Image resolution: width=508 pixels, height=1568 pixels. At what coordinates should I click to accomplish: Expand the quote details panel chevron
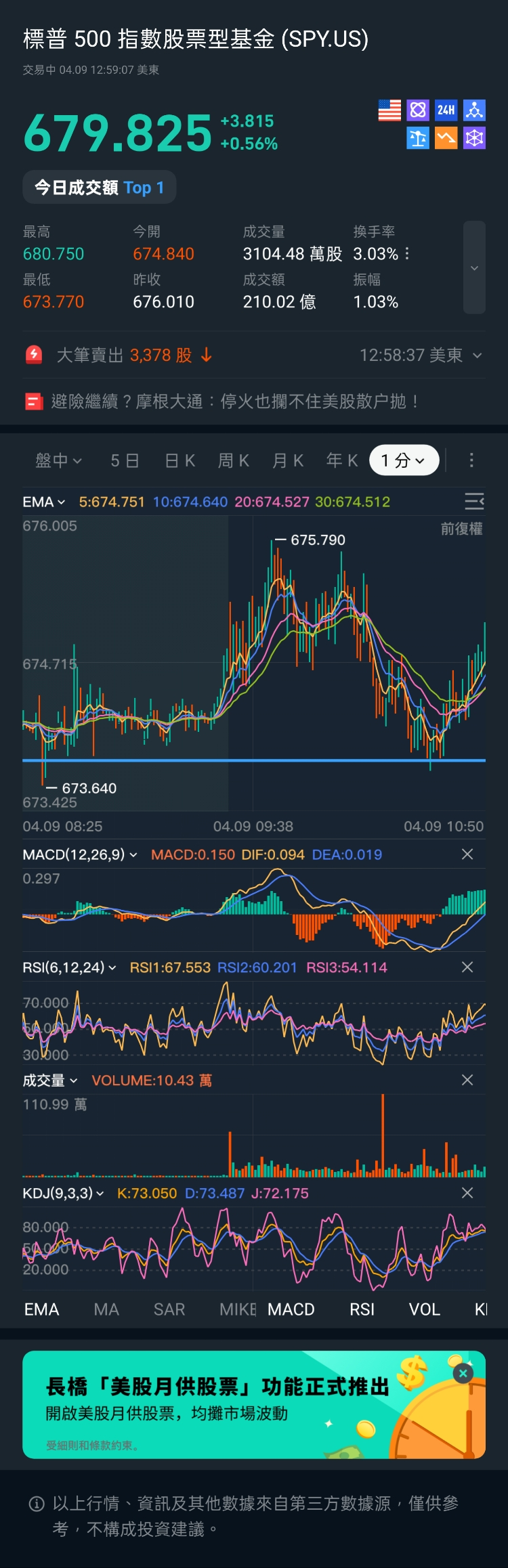pyautogui.click(x=474, y=267)
